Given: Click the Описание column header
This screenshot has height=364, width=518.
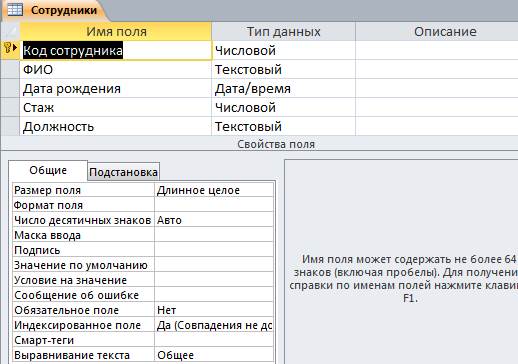Looking at the screenshot, I should 437,32.
